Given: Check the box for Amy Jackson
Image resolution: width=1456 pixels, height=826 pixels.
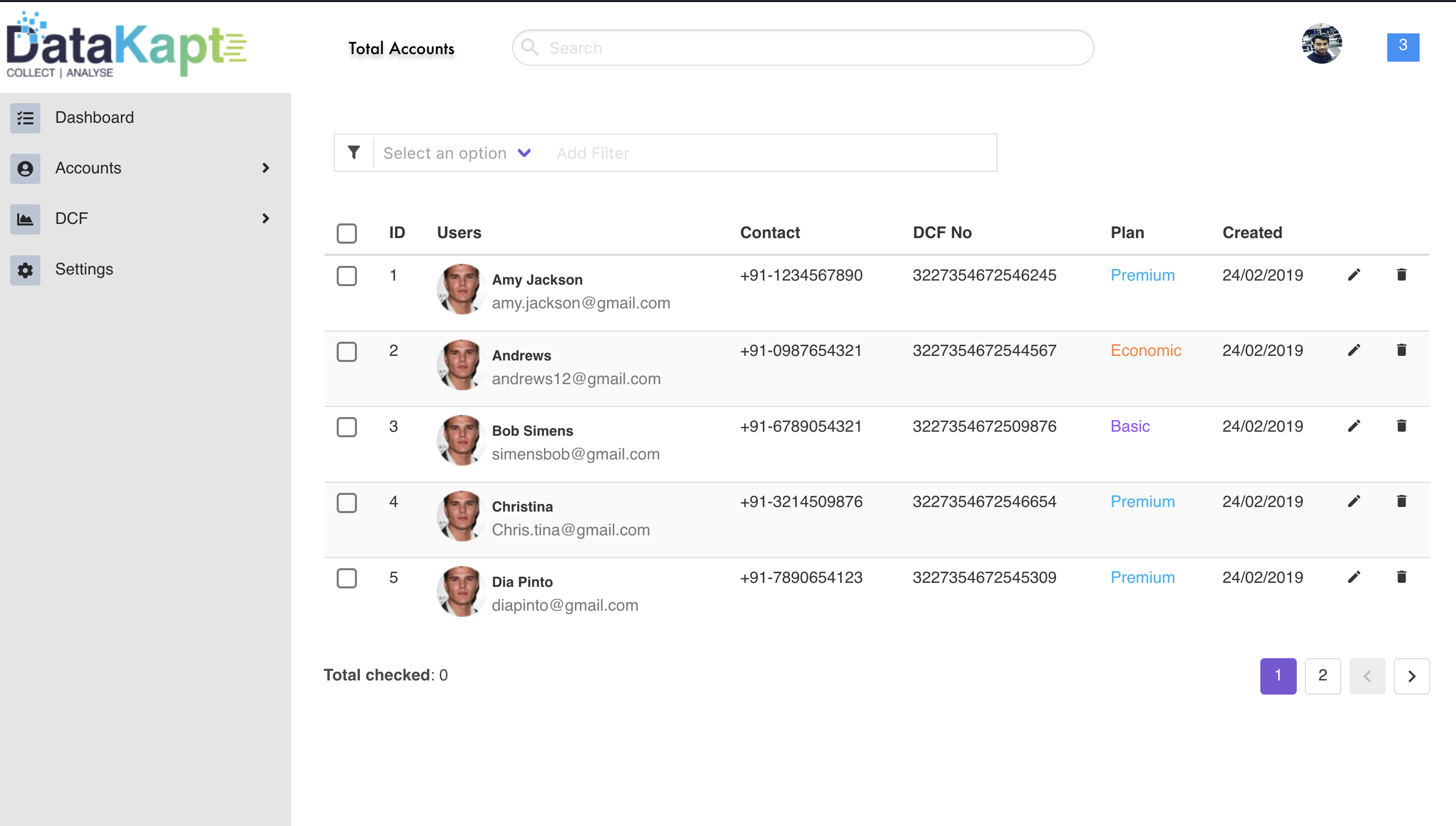Looking at the screenshot, I should pos(347,277).
